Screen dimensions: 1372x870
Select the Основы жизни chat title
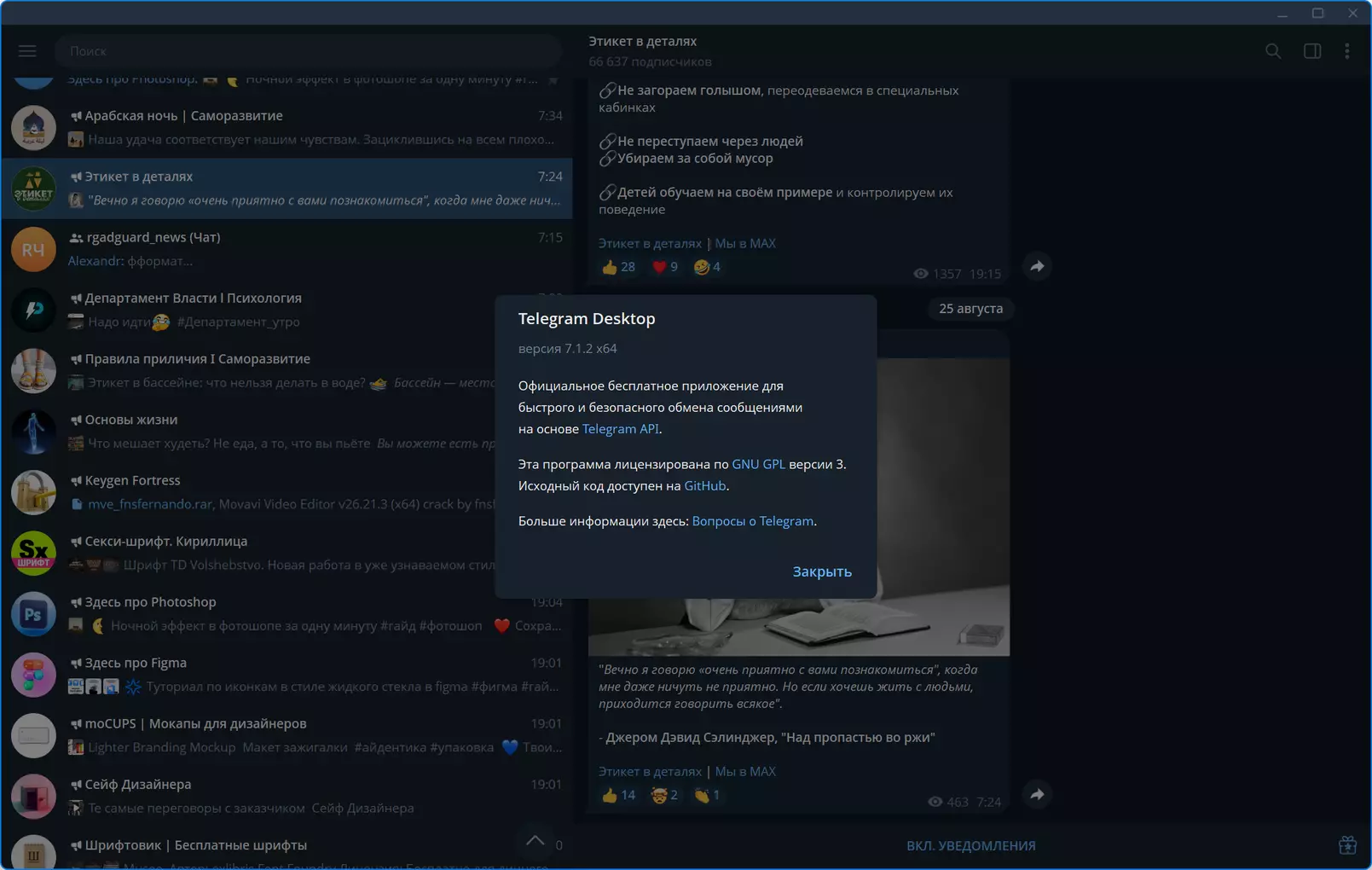click(x=131, y=420)
